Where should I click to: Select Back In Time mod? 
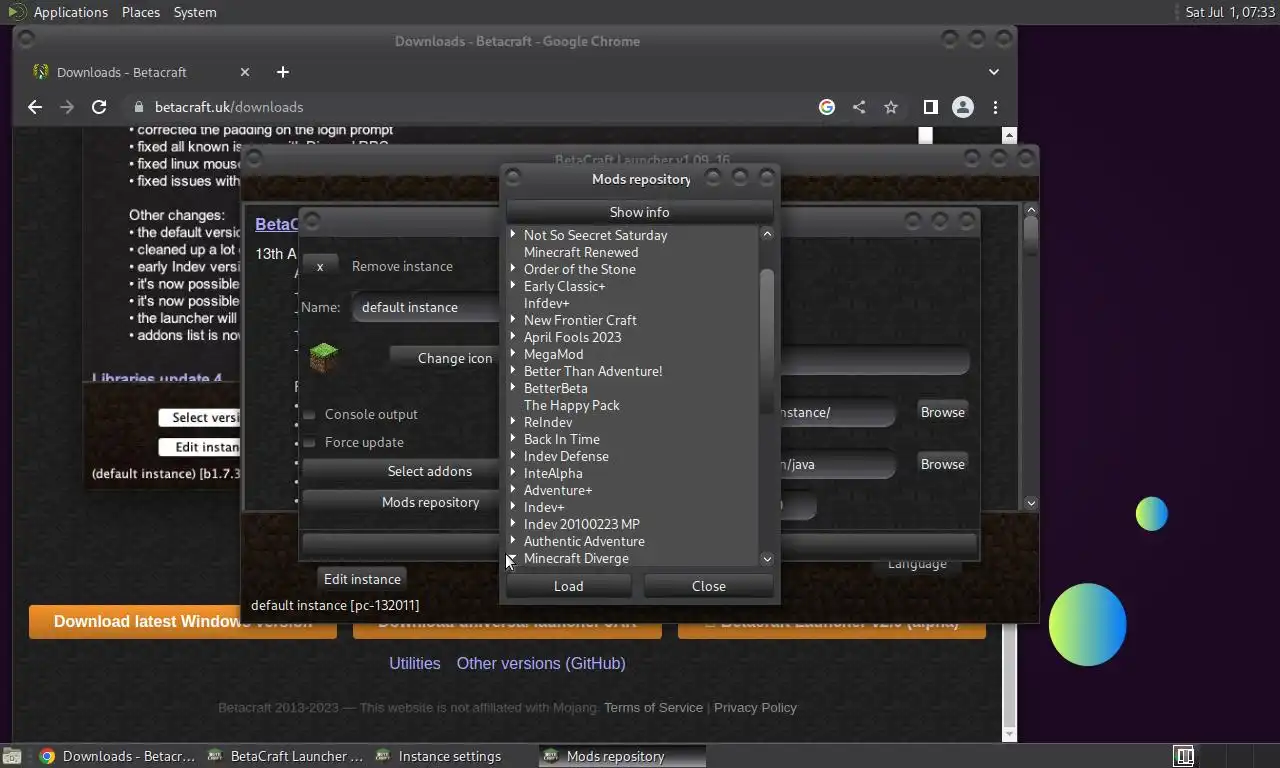[562, 439]
